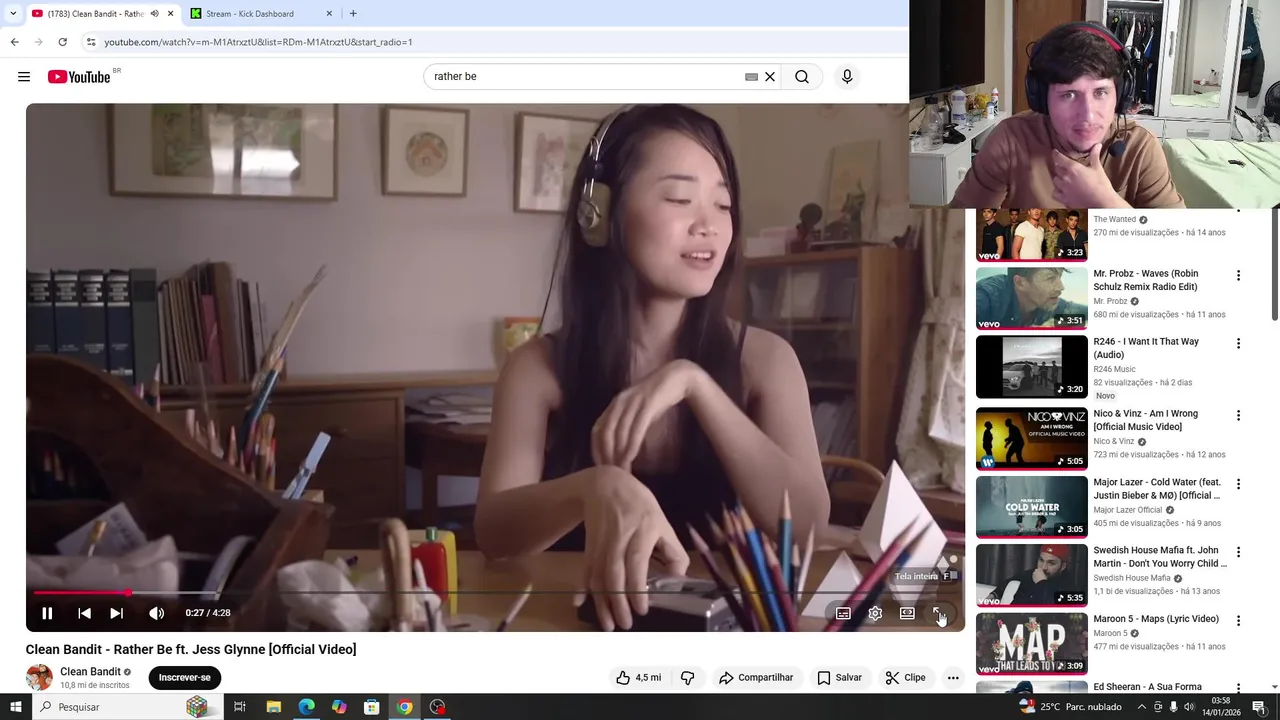This screenshot has height=720, width=1280.
Task: Share the video via Compartilhar
Action: click(x=756, y=677)
